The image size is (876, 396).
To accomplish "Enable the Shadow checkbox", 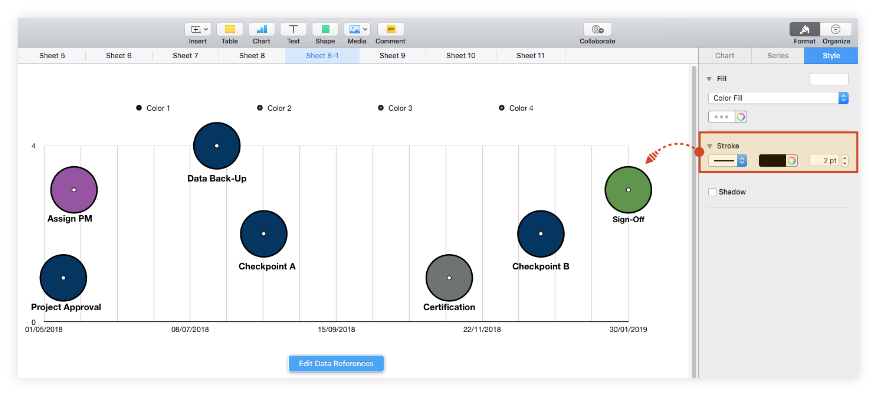I will click(712, 192).
